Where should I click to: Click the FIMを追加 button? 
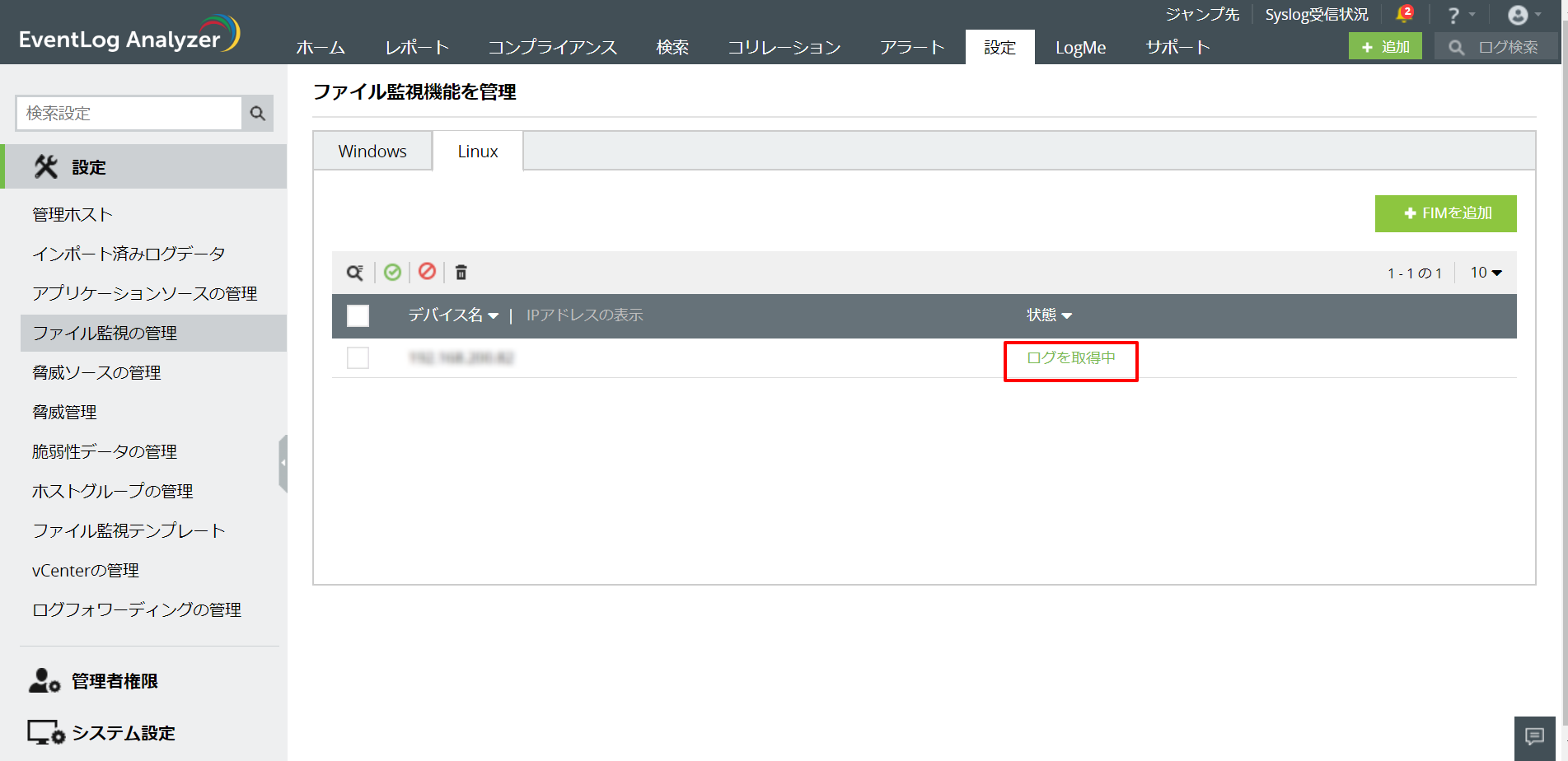pyautogui.click(x=1445, y=213)
